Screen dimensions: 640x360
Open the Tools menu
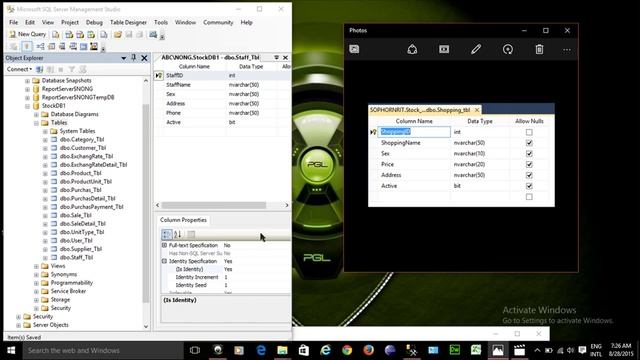pos(161,22)
